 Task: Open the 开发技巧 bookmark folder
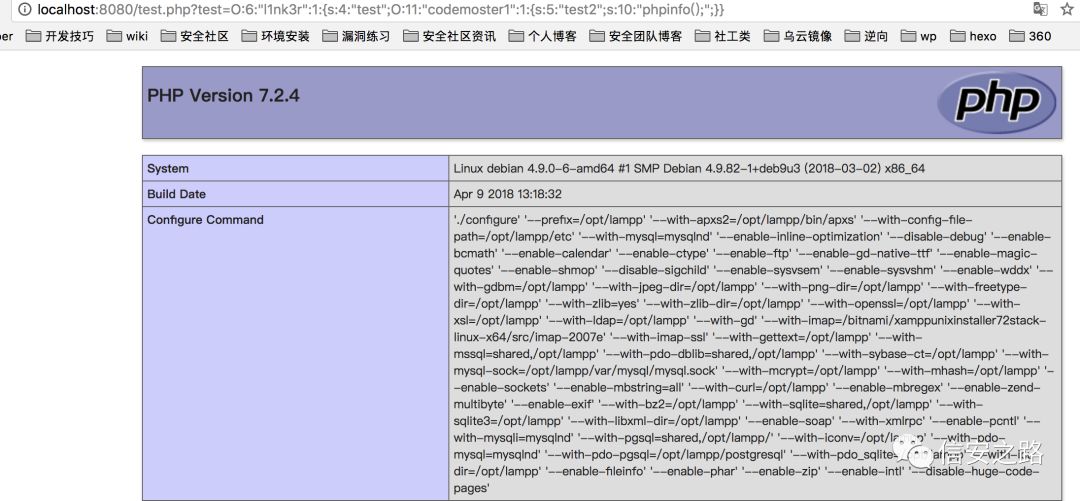[x=59, y=36]
